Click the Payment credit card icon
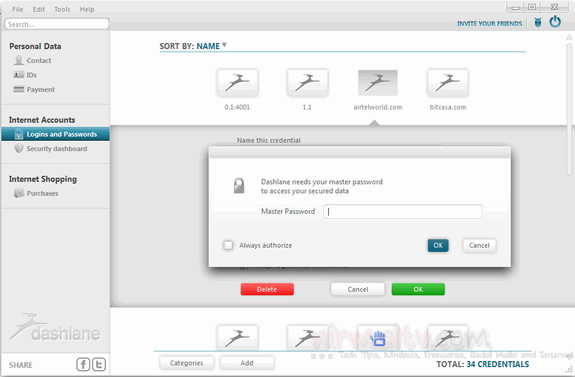 [18, 89]
